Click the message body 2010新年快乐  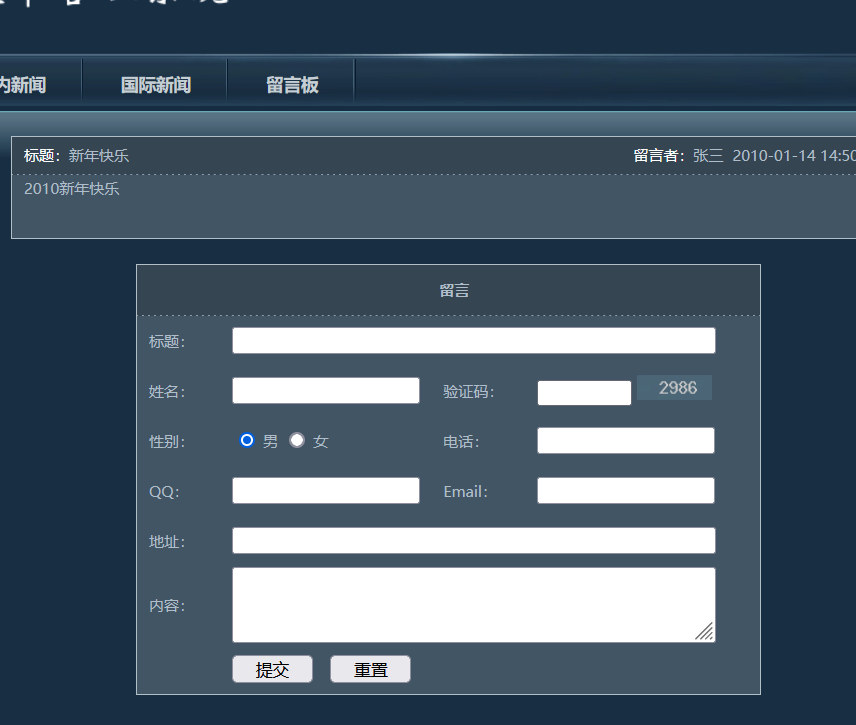[x=72, y=188]
